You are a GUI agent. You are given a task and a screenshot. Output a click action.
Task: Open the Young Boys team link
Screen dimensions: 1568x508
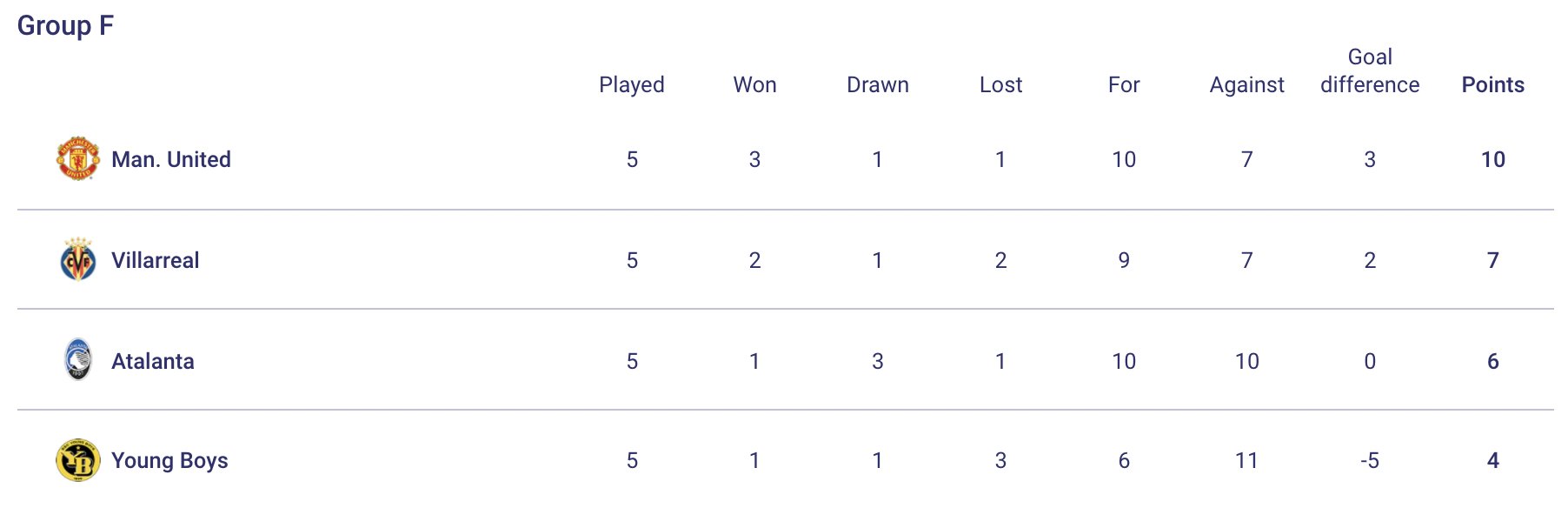coord(169,460)
